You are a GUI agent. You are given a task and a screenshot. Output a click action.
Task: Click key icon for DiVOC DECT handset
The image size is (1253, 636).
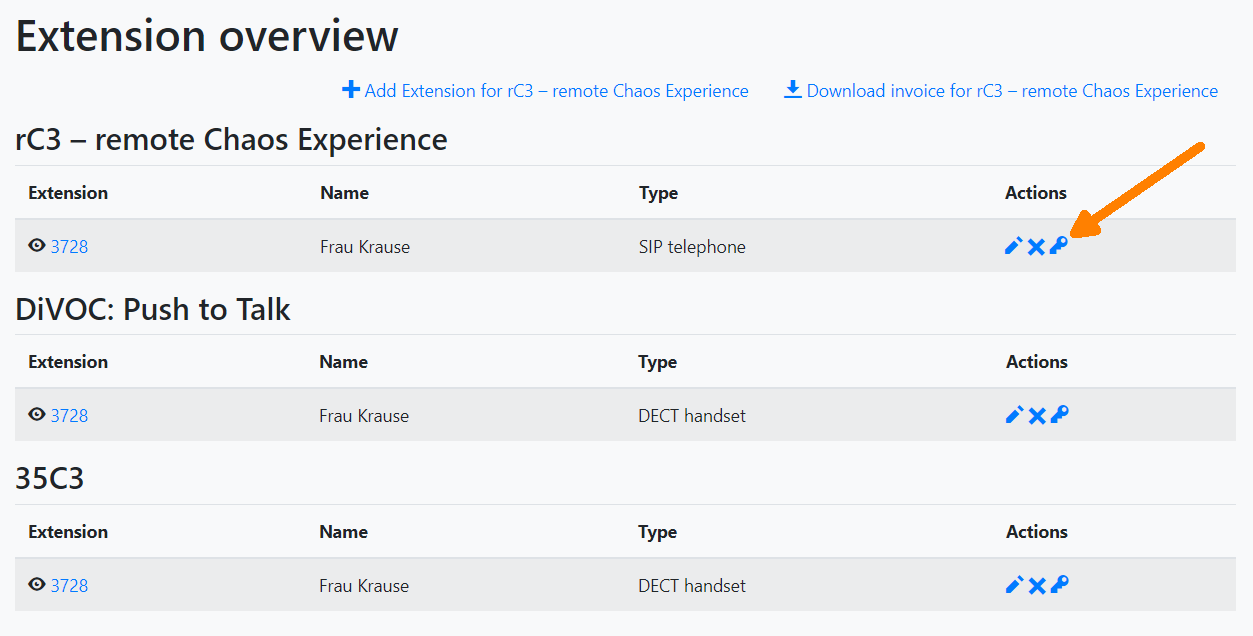pos(1060,415)
